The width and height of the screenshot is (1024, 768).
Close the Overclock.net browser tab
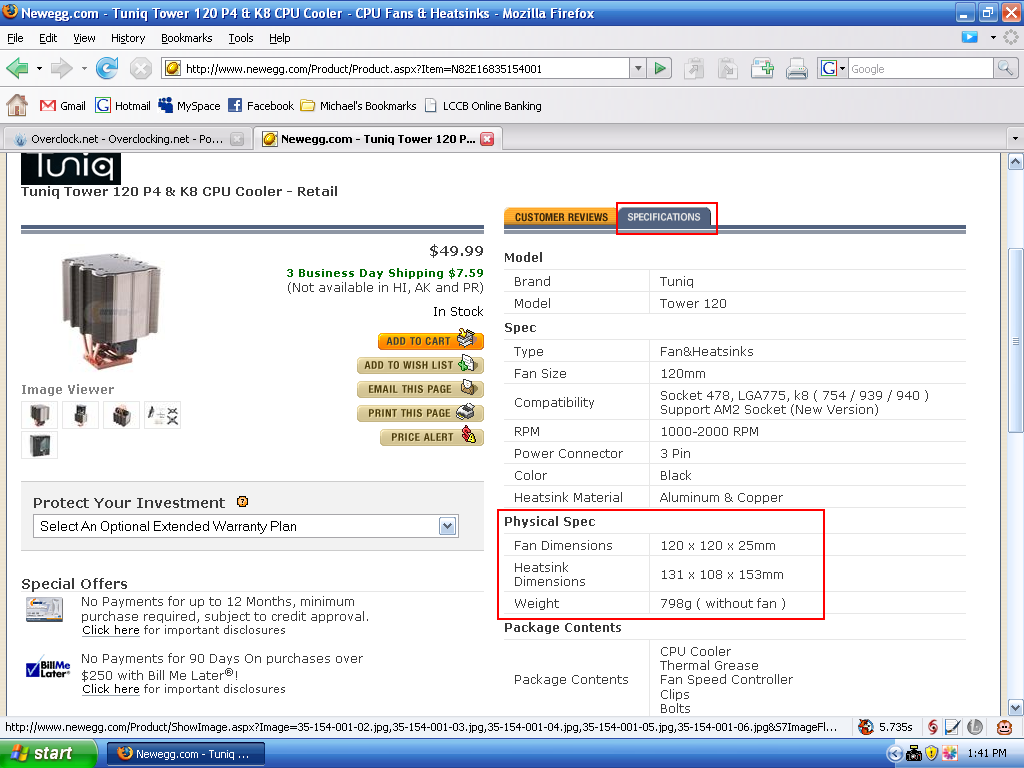[x=237, y=138]
